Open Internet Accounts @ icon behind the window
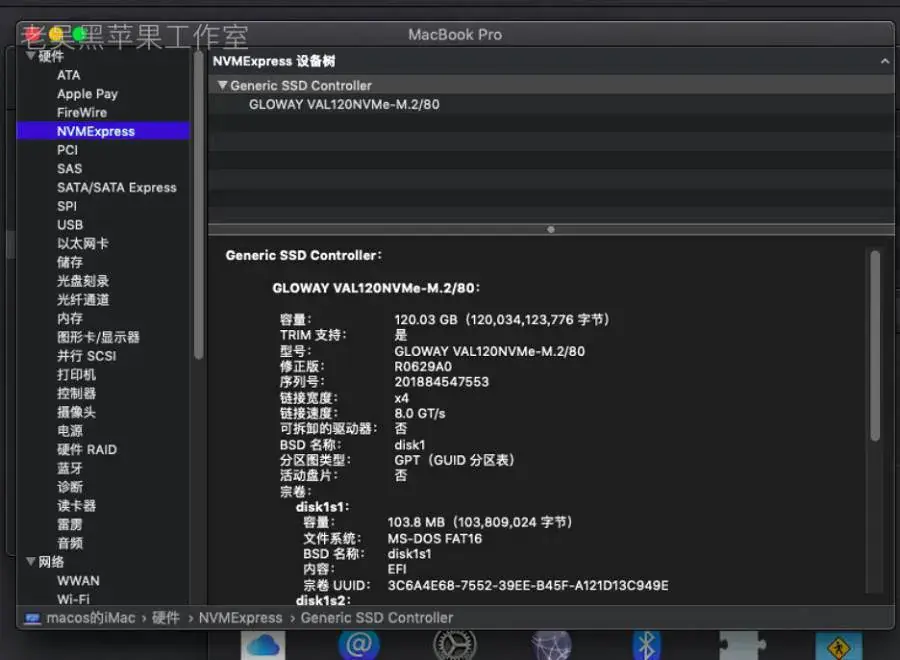This screenshot has height=660, width=900. click(358, 646)
